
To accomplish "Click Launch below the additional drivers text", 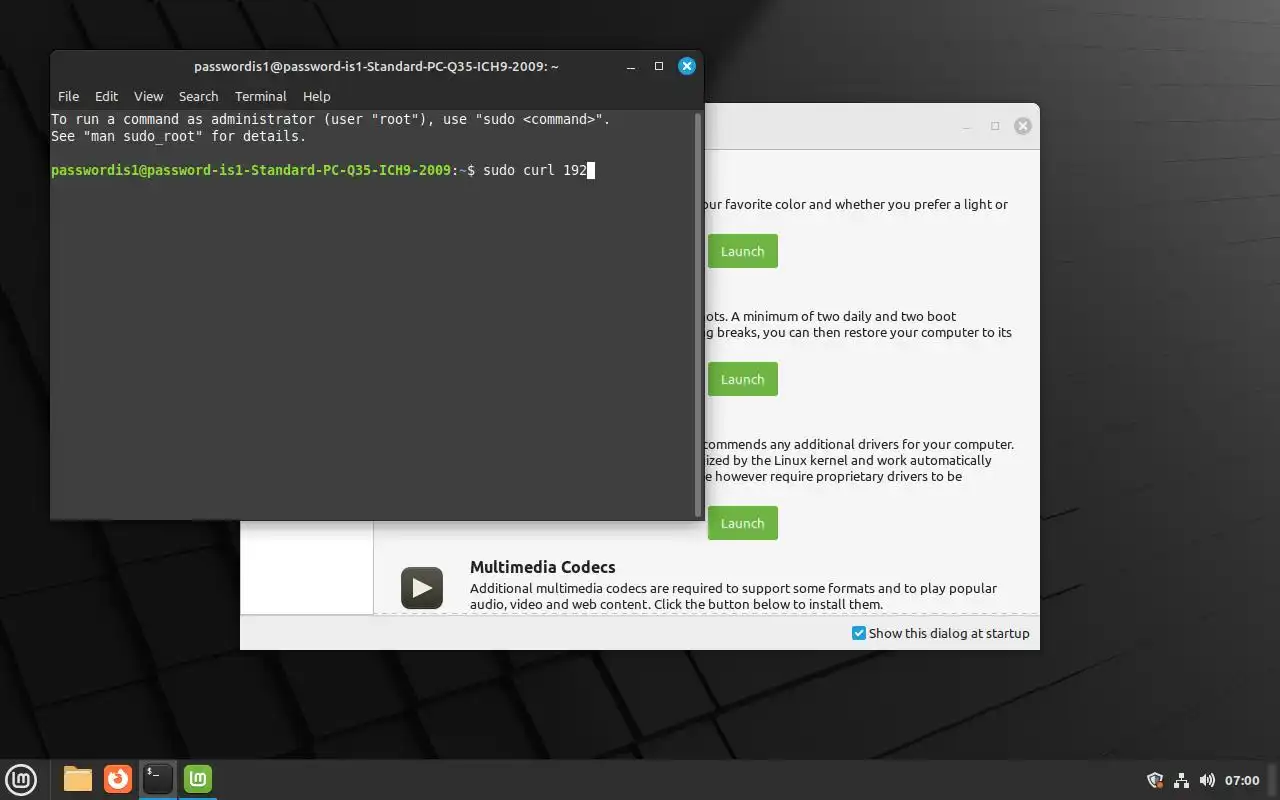I will click(x=742, y=523).
